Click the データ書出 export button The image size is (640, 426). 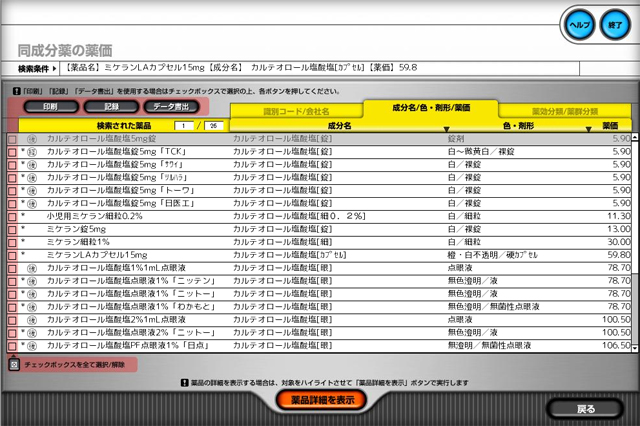pyautogui.click(x=171, y=107)
